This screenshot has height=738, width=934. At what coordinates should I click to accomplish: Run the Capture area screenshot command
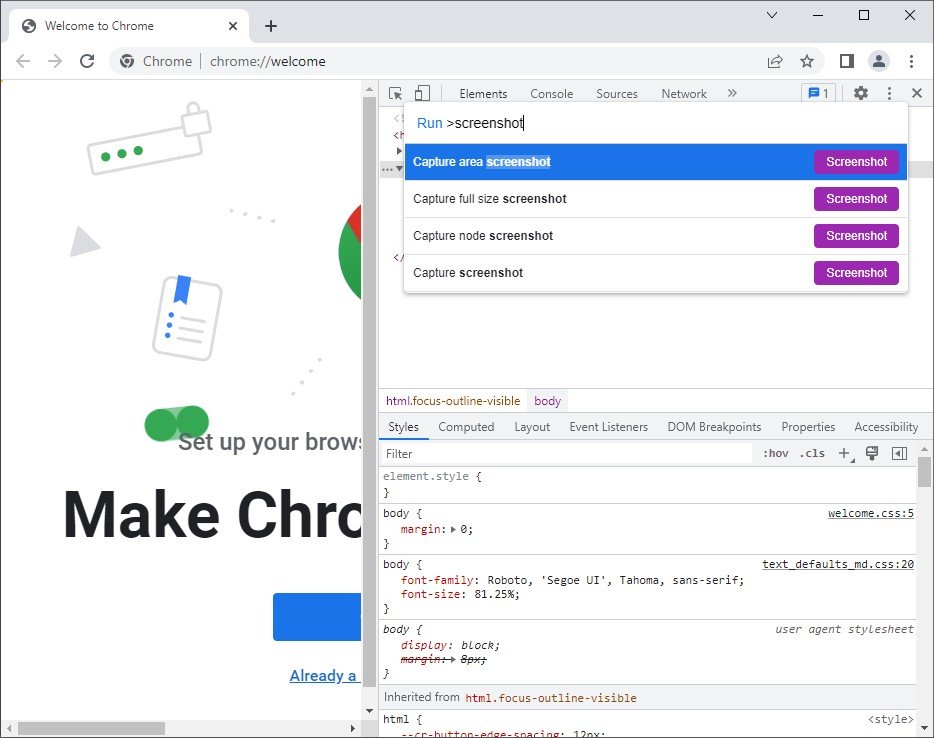pos(656,162)
